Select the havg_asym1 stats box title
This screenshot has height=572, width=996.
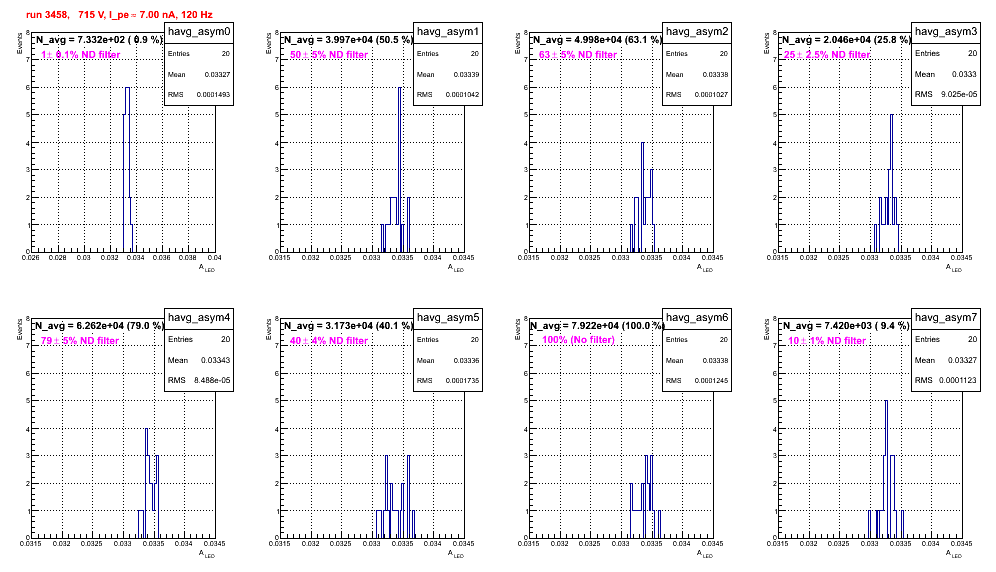(448, 32)
